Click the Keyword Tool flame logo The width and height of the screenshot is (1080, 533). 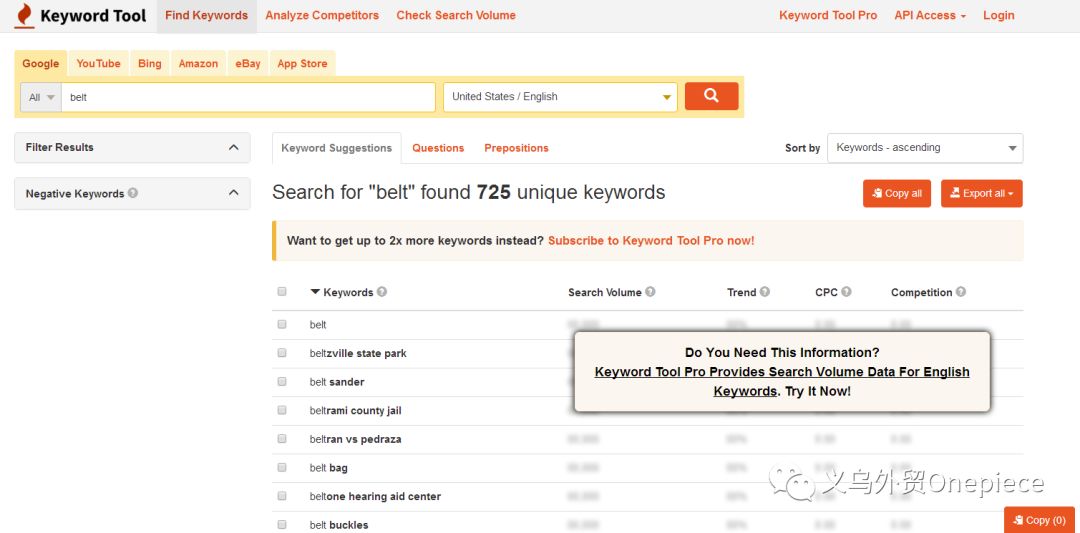pos(24,15)
